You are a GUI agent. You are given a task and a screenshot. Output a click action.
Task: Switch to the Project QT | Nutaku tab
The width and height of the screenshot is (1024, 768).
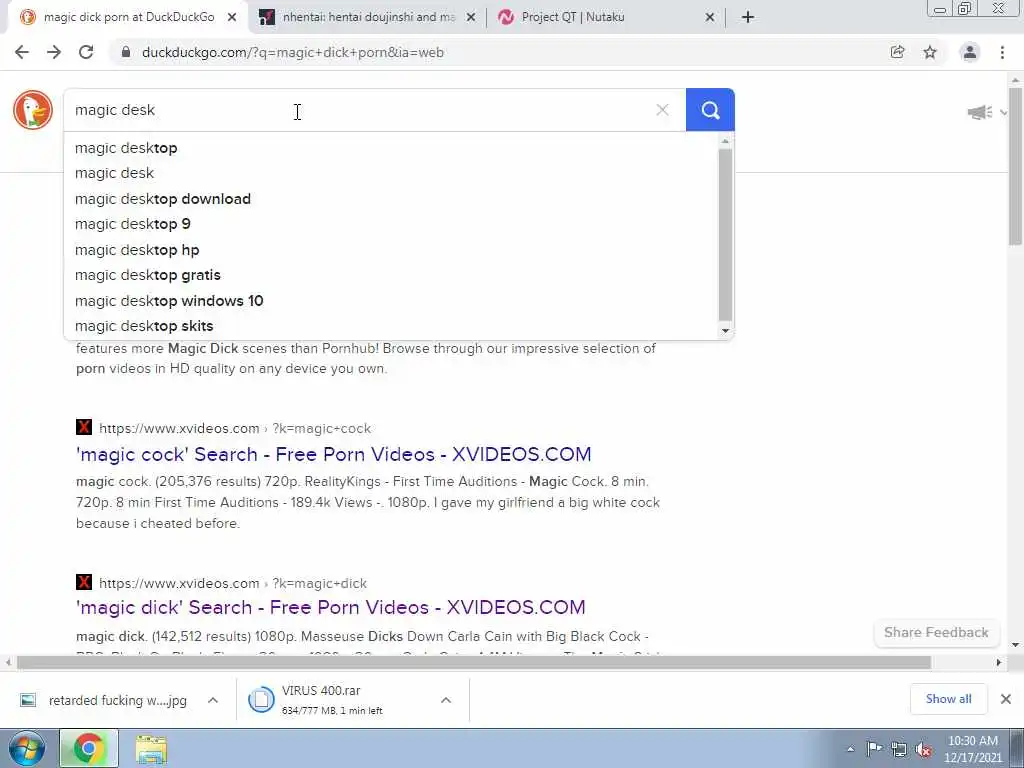click(605, 18)
